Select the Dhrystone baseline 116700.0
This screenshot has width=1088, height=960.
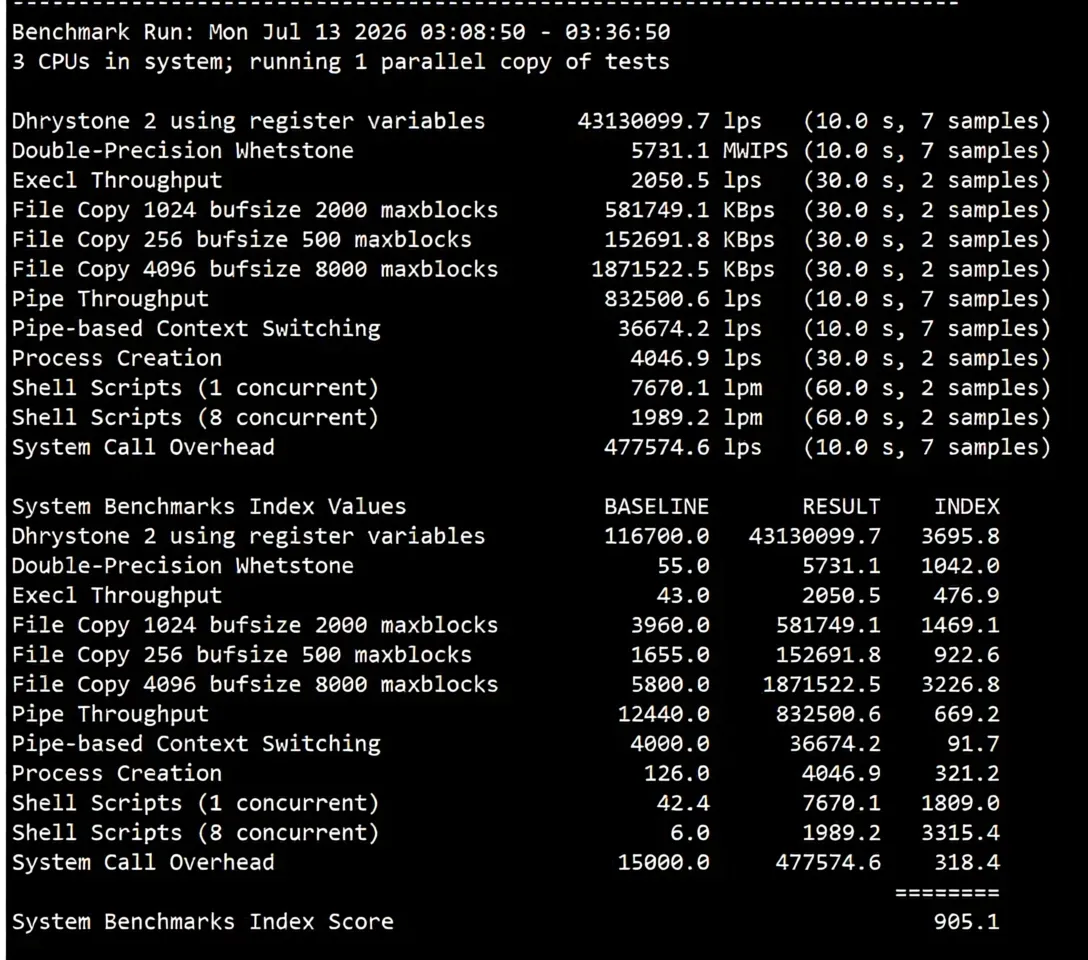pyautogui.click(x=656, y=536)
